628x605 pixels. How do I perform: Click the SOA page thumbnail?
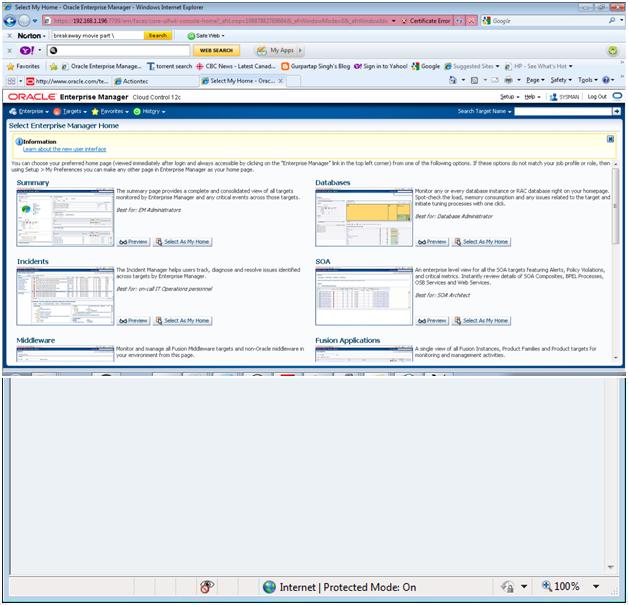pyautogui.click(x=364, y=296)
